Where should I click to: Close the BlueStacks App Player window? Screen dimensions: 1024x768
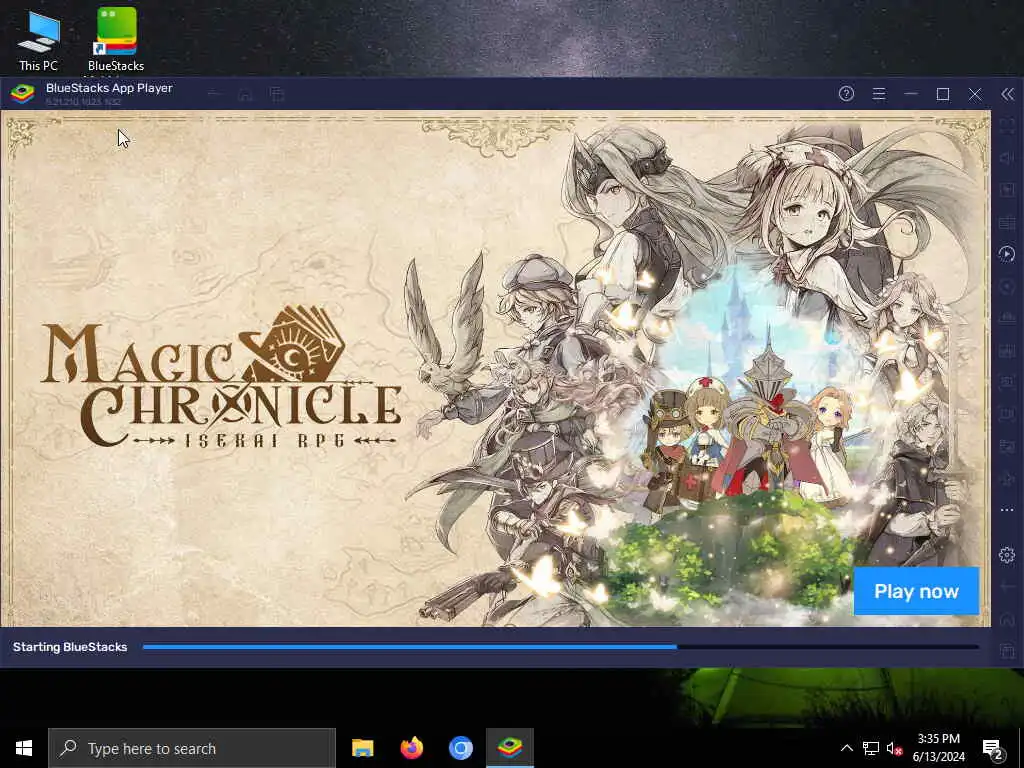click(974, 94)
